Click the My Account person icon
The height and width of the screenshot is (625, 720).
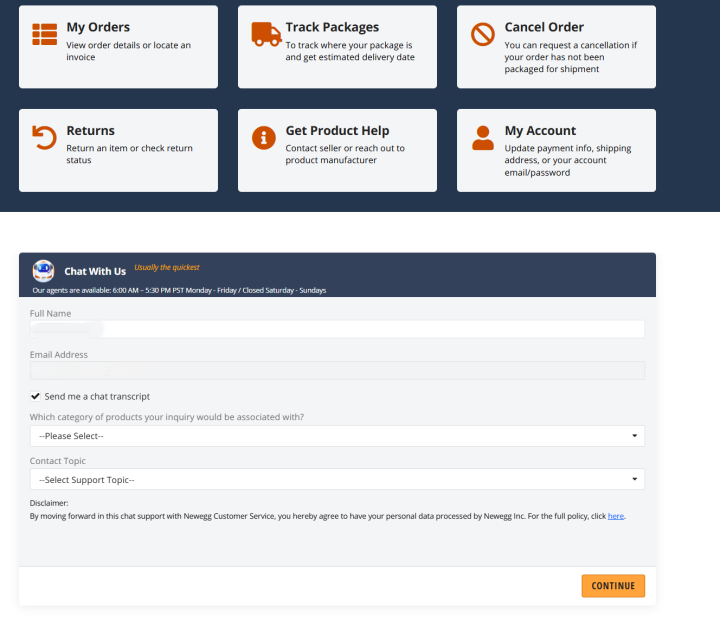click(483, 138)
